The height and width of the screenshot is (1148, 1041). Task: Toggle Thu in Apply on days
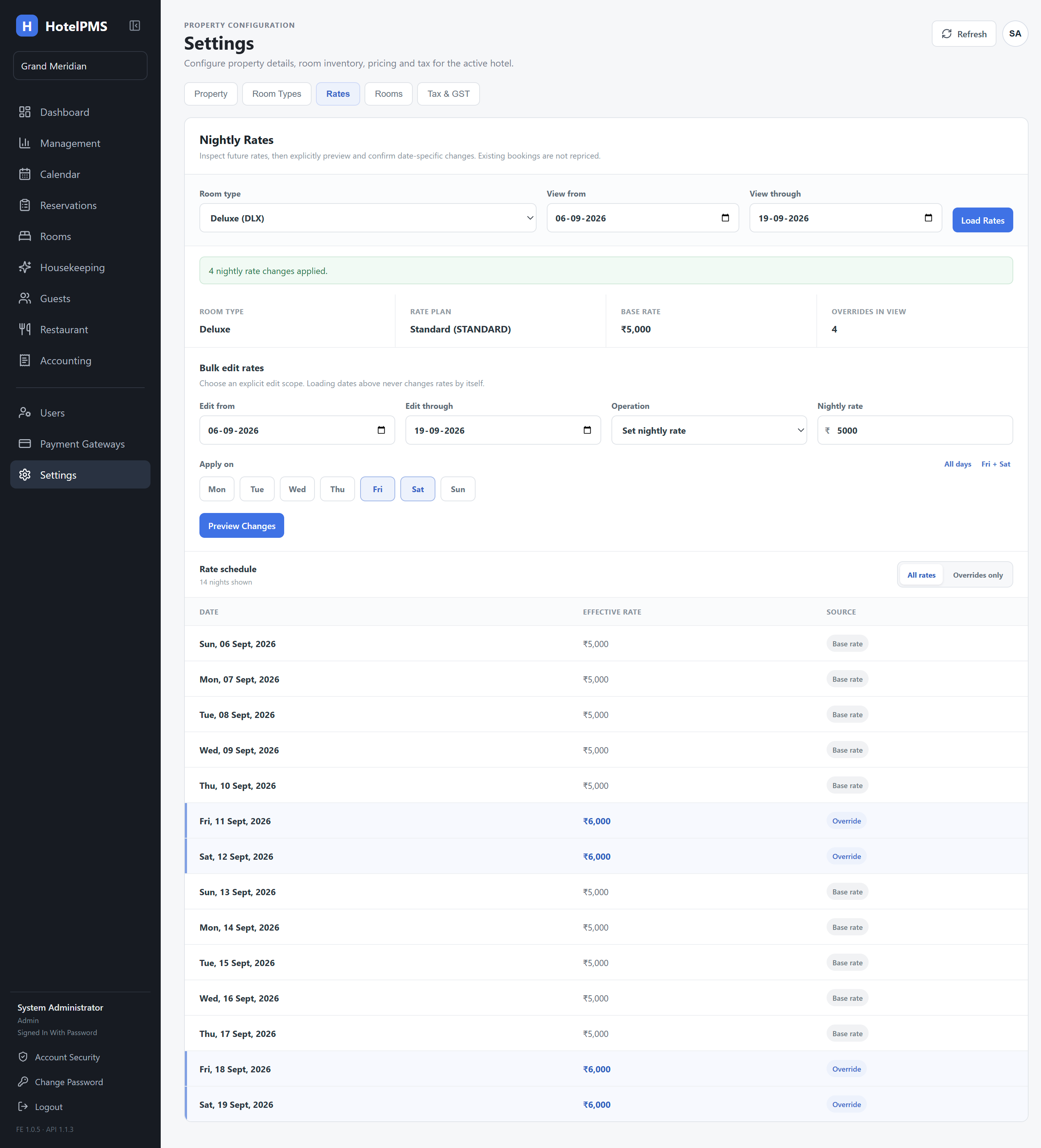[x=338, y=489]
